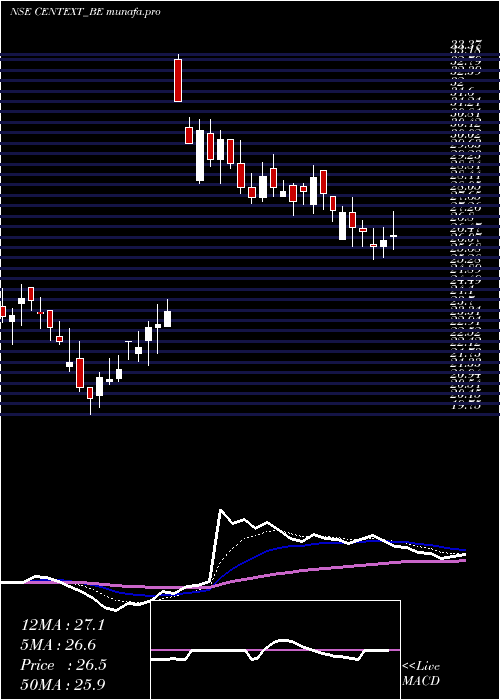This screenshot has width=500, height=700.
Task: Click the sharp peak of the white moving-average line
Action: tap(221, 509)
